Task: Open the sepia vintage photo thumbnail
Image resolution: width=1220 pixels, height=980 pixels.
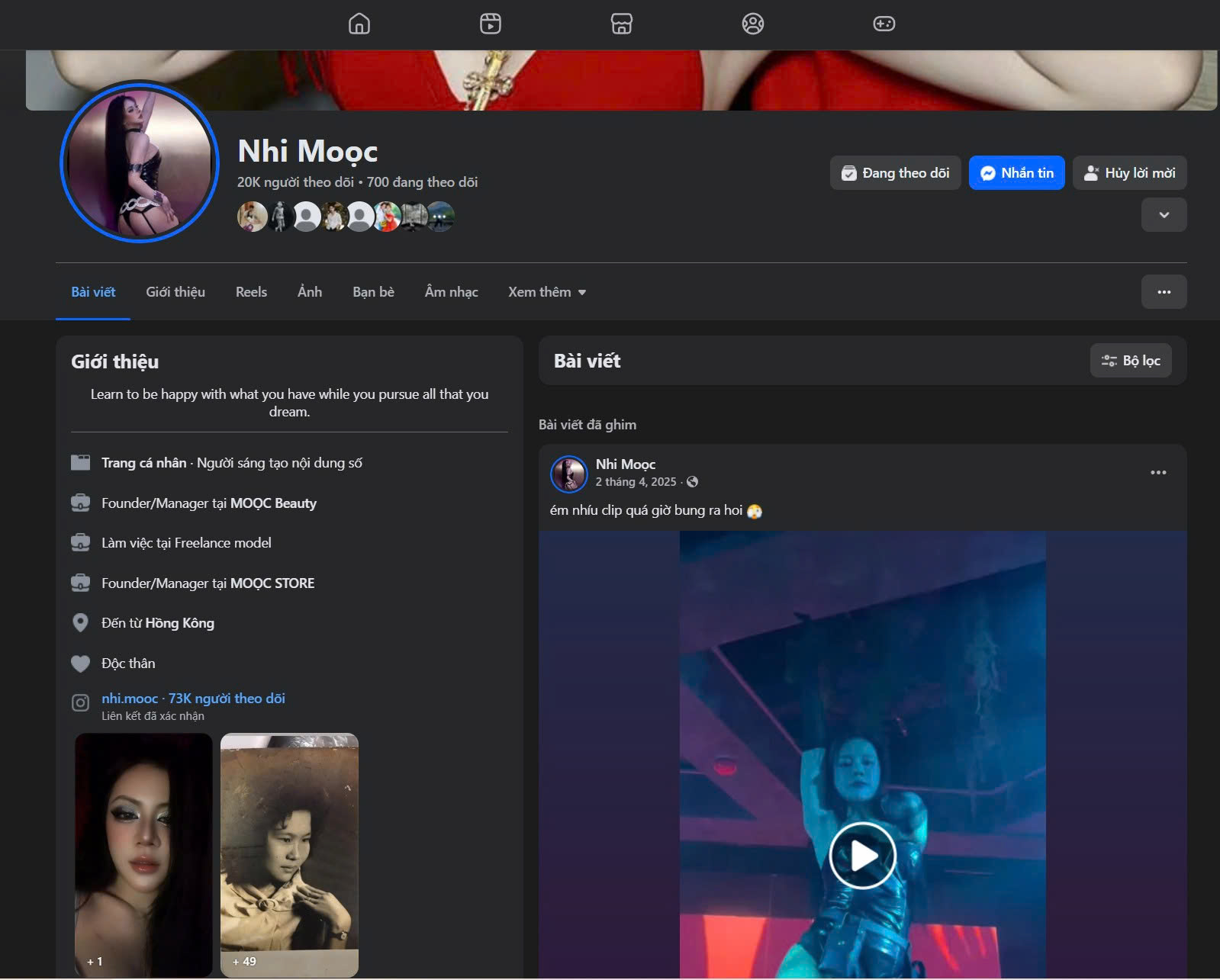Action: point(289,854)
